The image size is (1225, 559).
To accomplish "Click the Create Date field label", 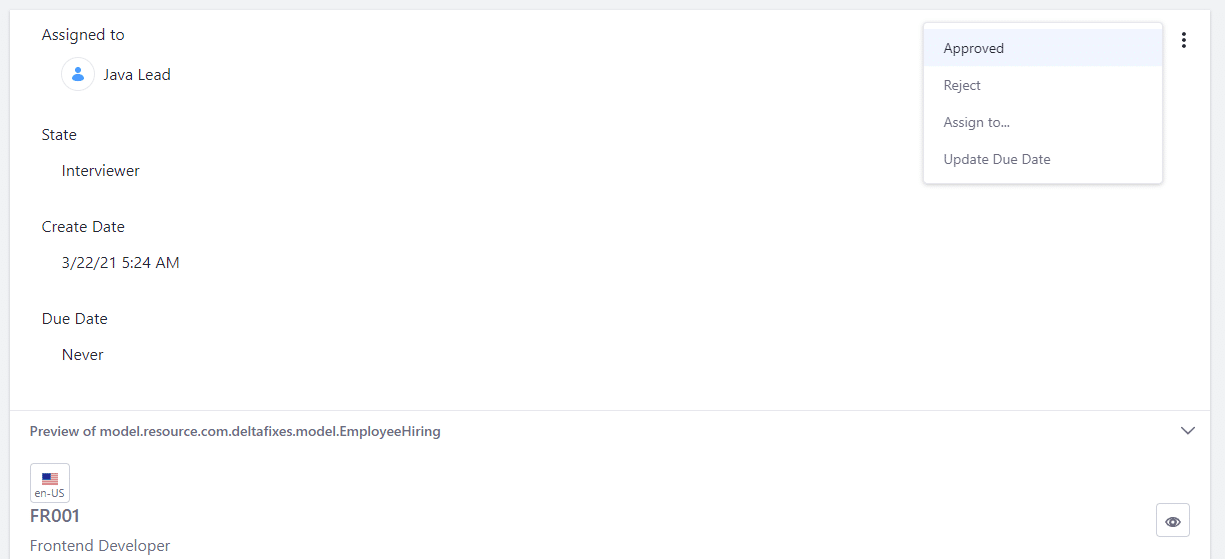I will tap(83, 227).
